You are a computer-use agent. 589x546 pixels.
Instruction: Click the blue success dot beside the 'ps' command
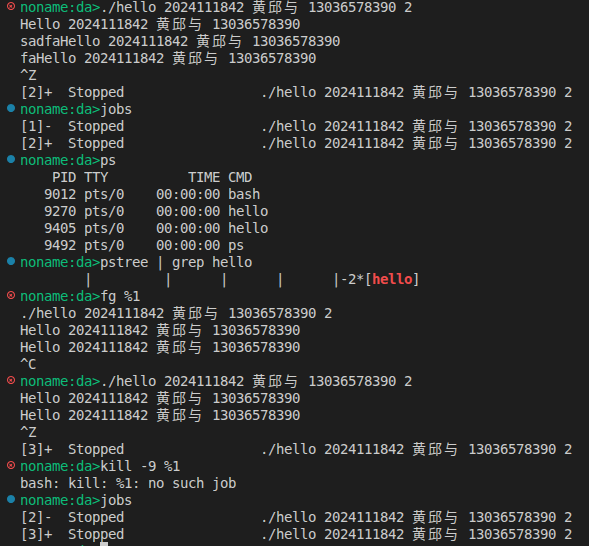tap(11, 160)
